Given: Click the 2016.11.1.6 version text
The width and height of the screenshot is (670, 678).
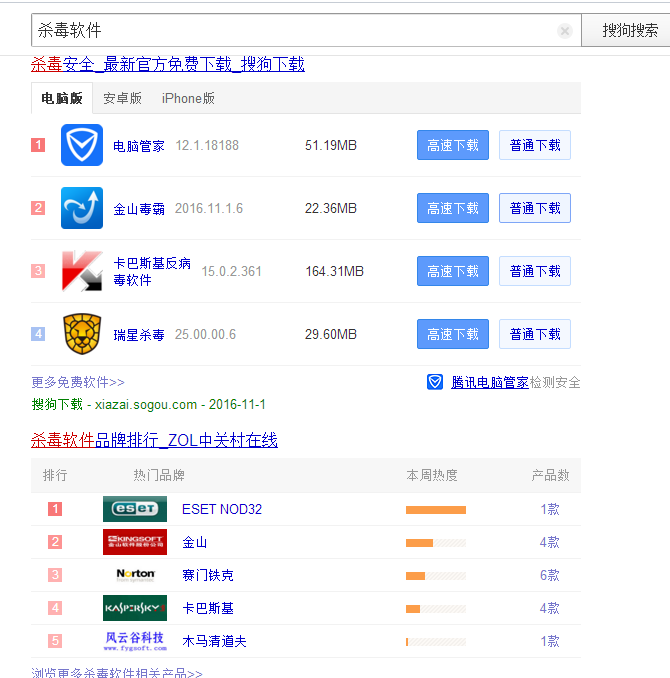Looking at the screenshot, I should tap(209, 208).
